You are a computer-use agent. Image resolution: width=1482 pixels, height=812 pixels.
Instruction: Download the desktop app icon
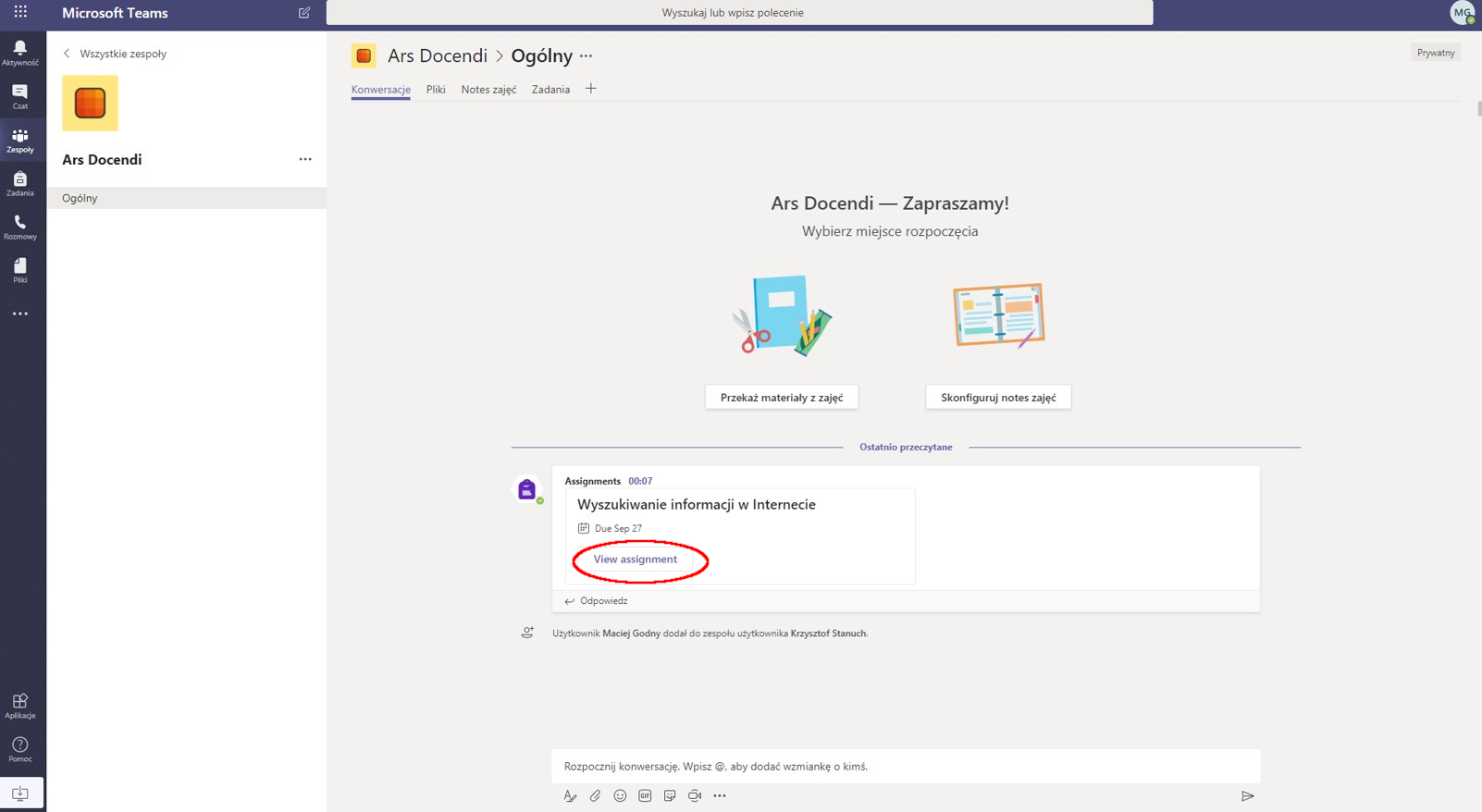coord(20,794)
